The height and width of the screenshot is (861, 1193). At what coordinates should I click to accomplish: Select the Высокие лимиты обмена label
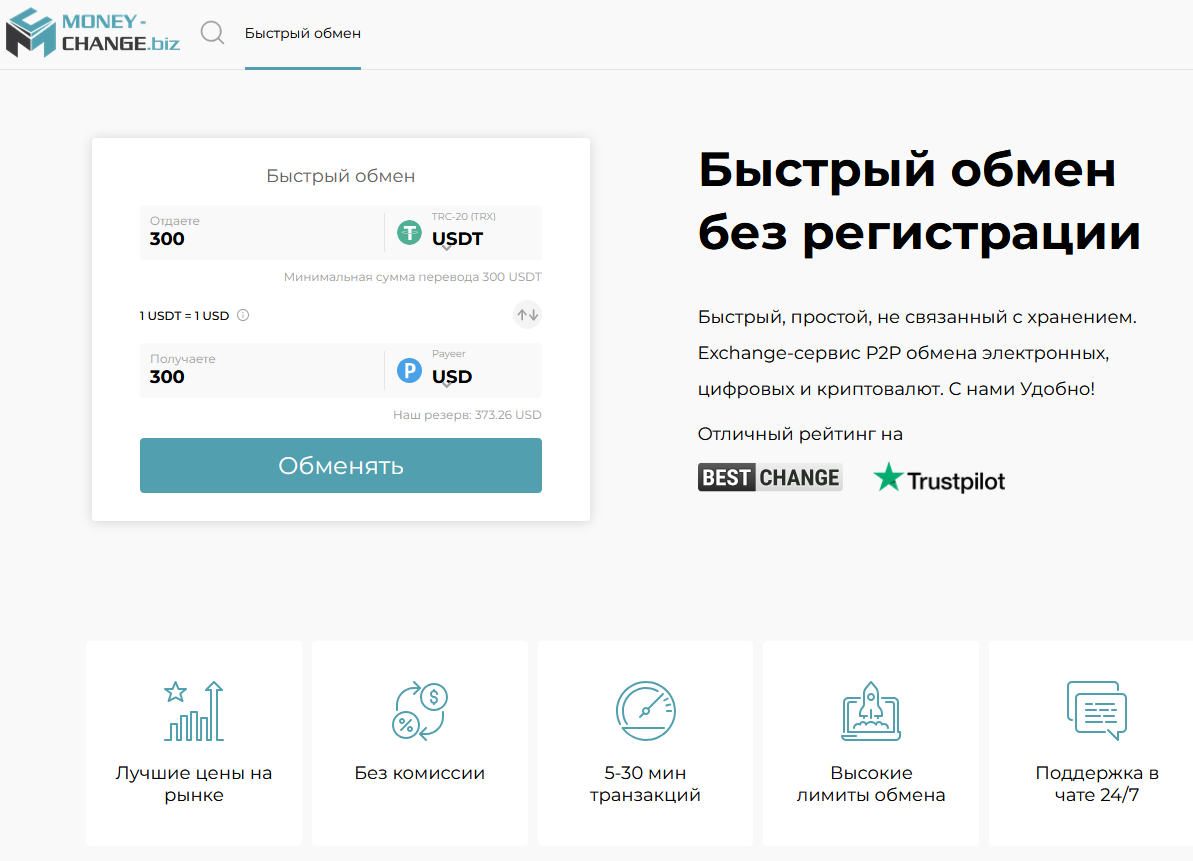click(870, 783)
